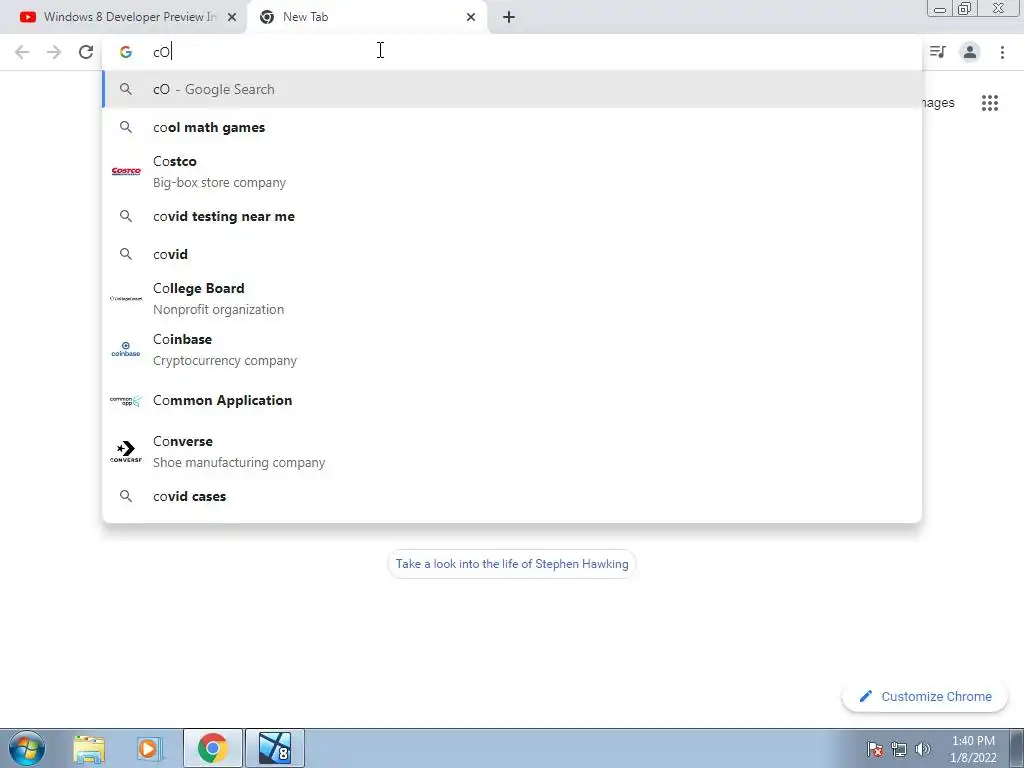1024x768 pixels.
Task: Choose the College Board suggestion
Action: coord(512,298)
